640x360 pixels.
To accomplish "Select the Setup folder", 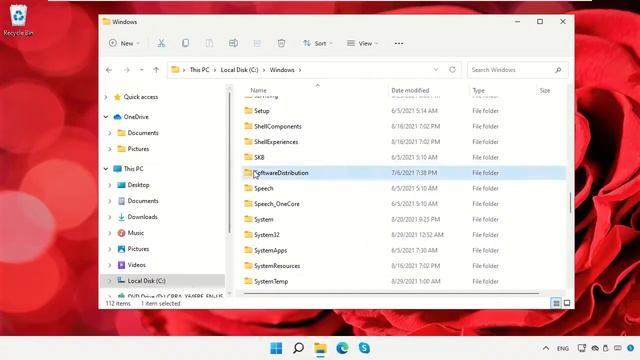I will pyautogui.click(x=262, y=111).
